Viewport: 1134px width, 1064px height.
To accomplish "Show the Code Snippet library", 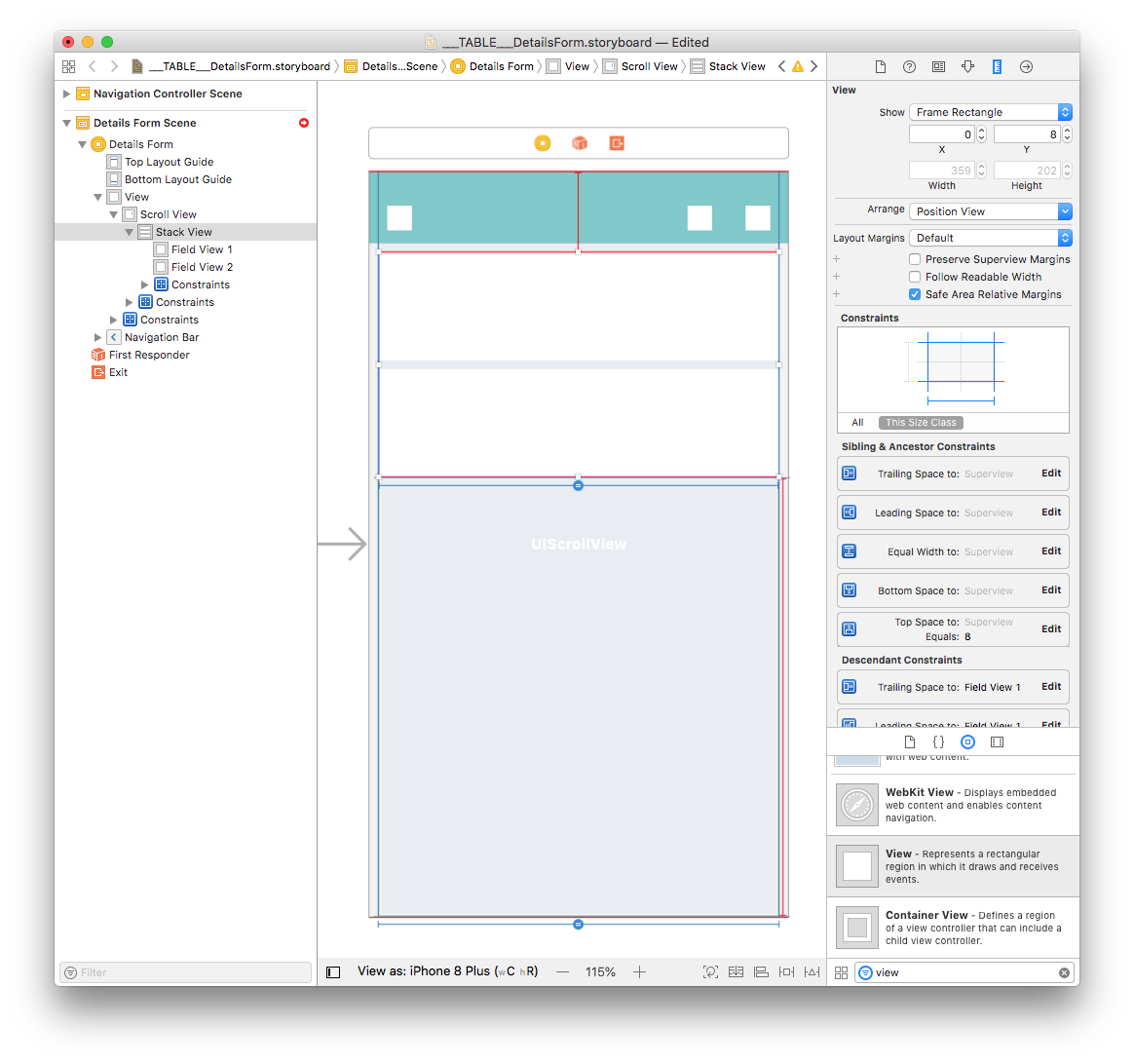I will (938, 742).
